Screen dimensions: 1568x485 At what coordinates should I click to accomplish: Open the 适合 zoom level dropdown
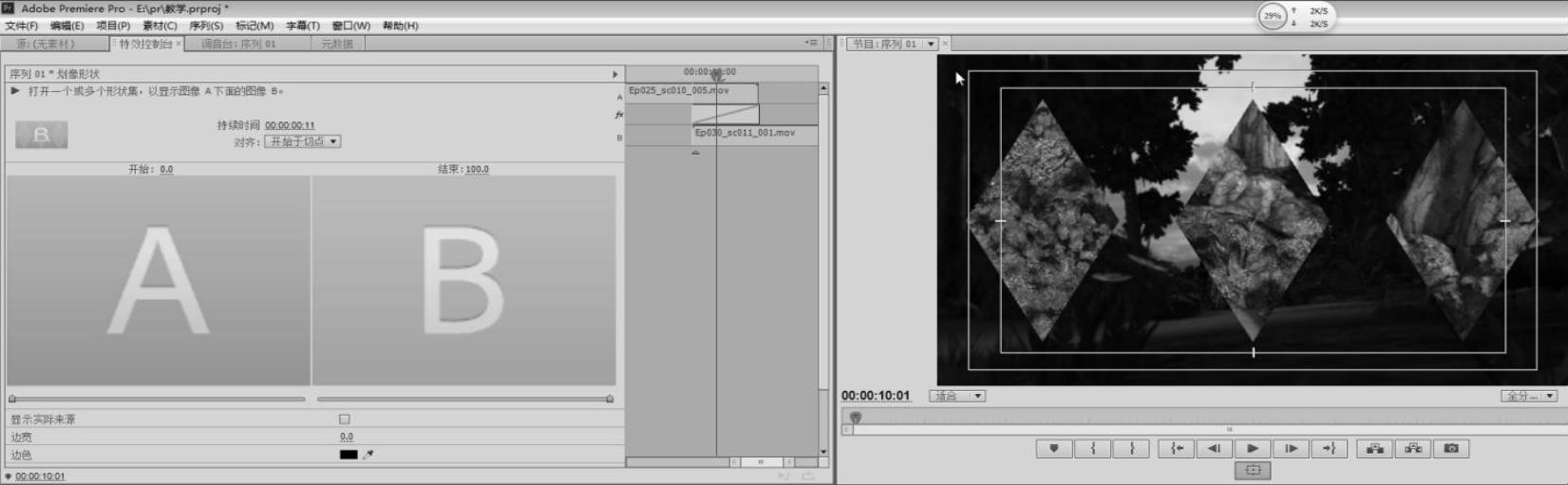click(x=957, y=396)
